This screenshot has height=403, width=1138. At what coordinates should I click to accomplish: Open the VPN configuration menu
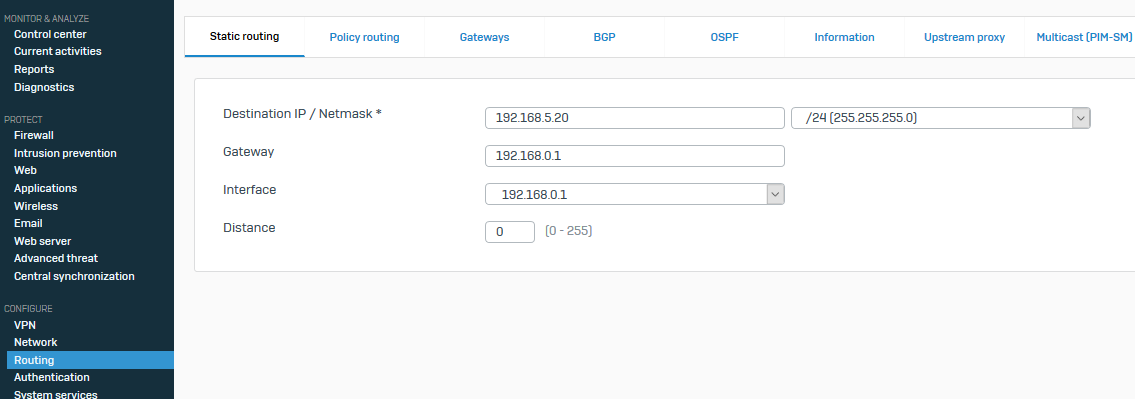[25, 325]
